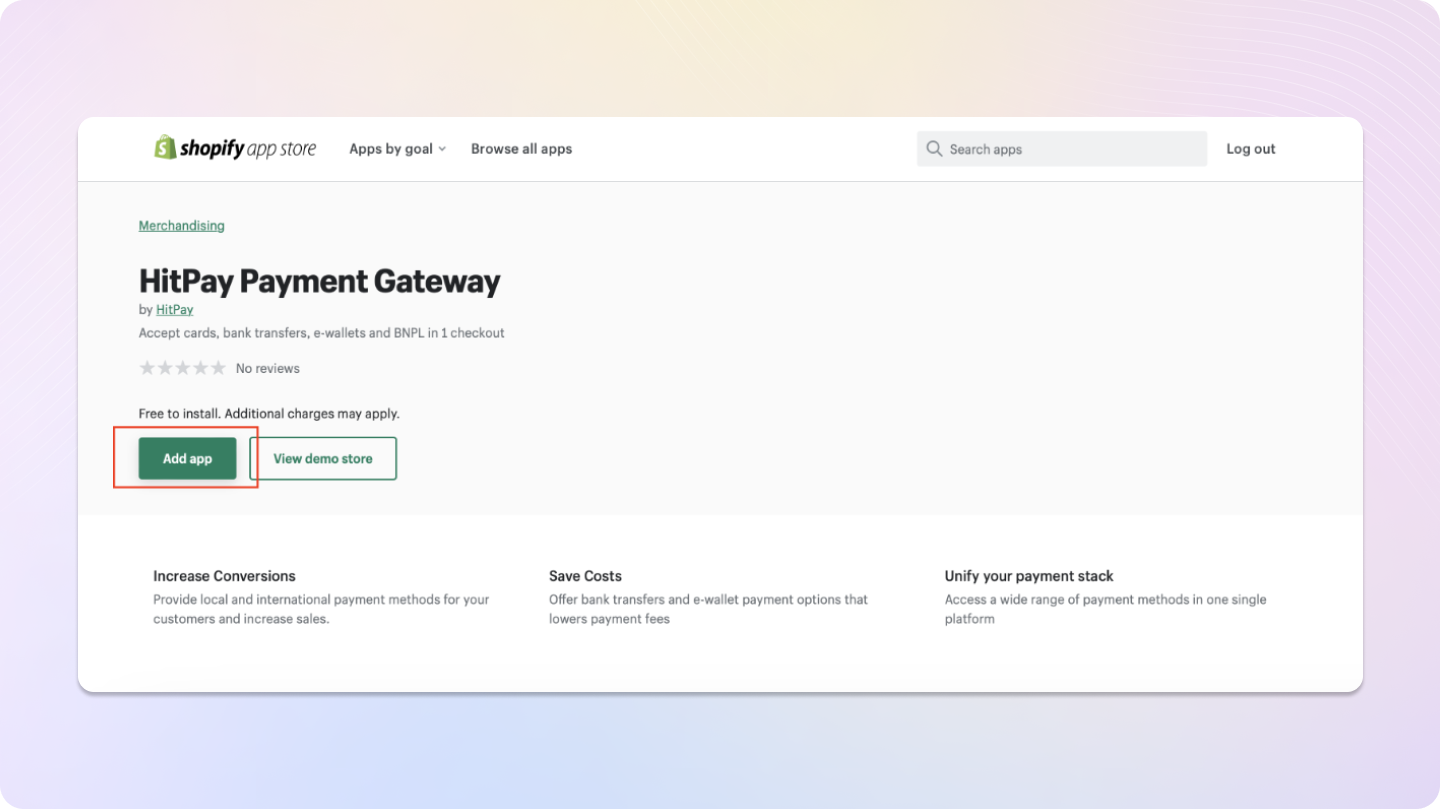
Task: Click the Free to install notice text
Action: click(x=269, y=414)
